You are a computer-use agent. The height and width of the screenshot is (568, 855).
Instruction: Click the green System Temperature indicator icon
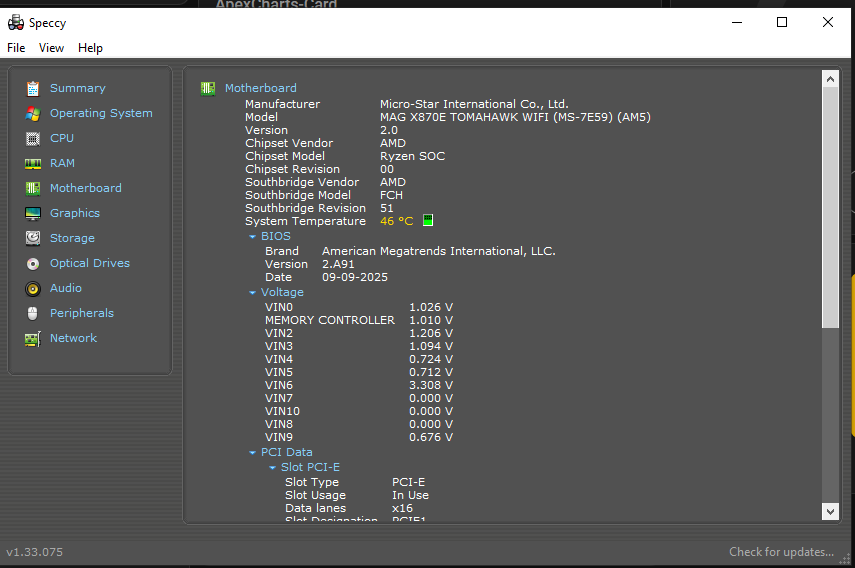point(428,220)
